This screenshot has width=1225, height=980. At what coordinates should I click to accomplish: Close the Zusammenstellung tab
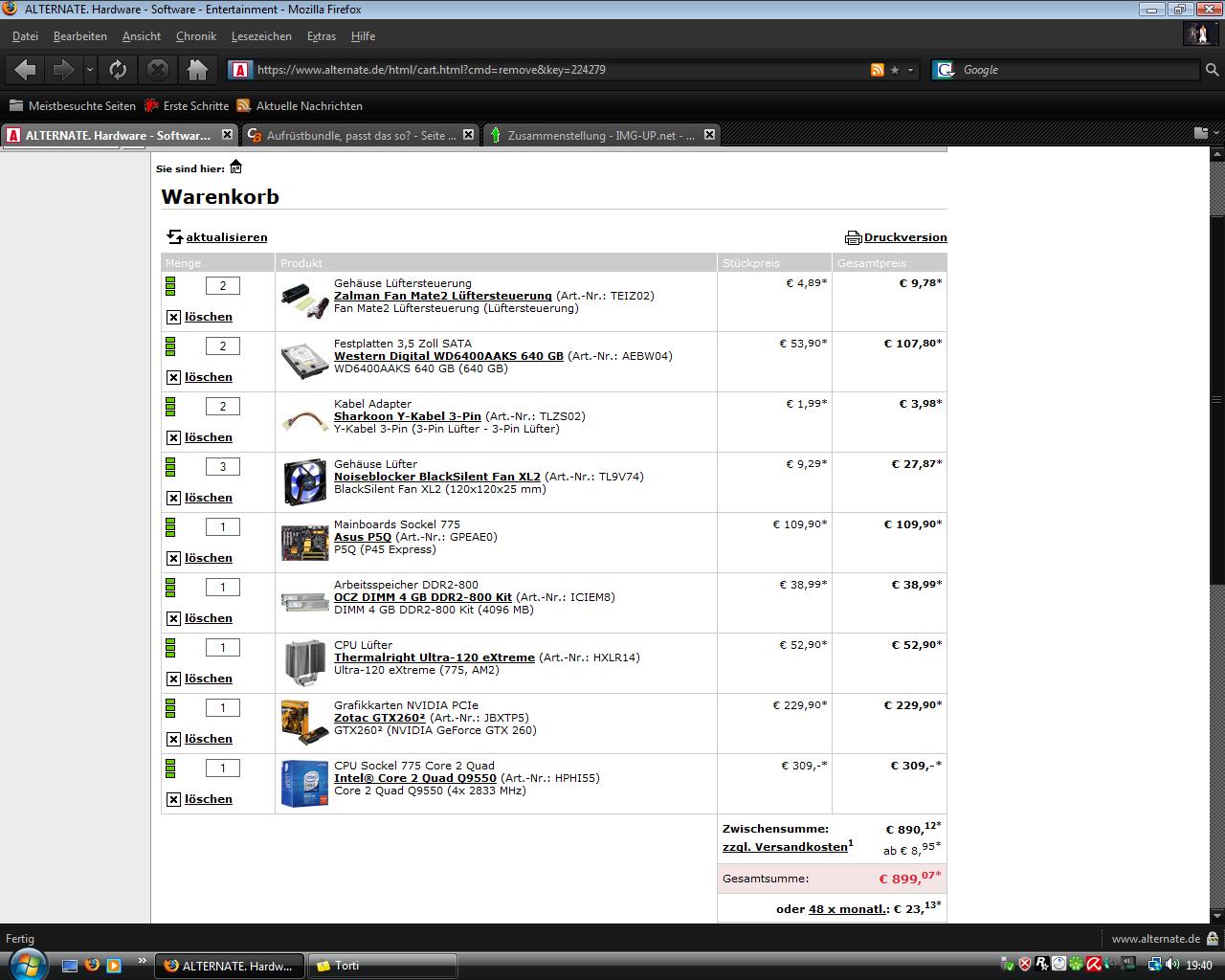click(709, 135)
